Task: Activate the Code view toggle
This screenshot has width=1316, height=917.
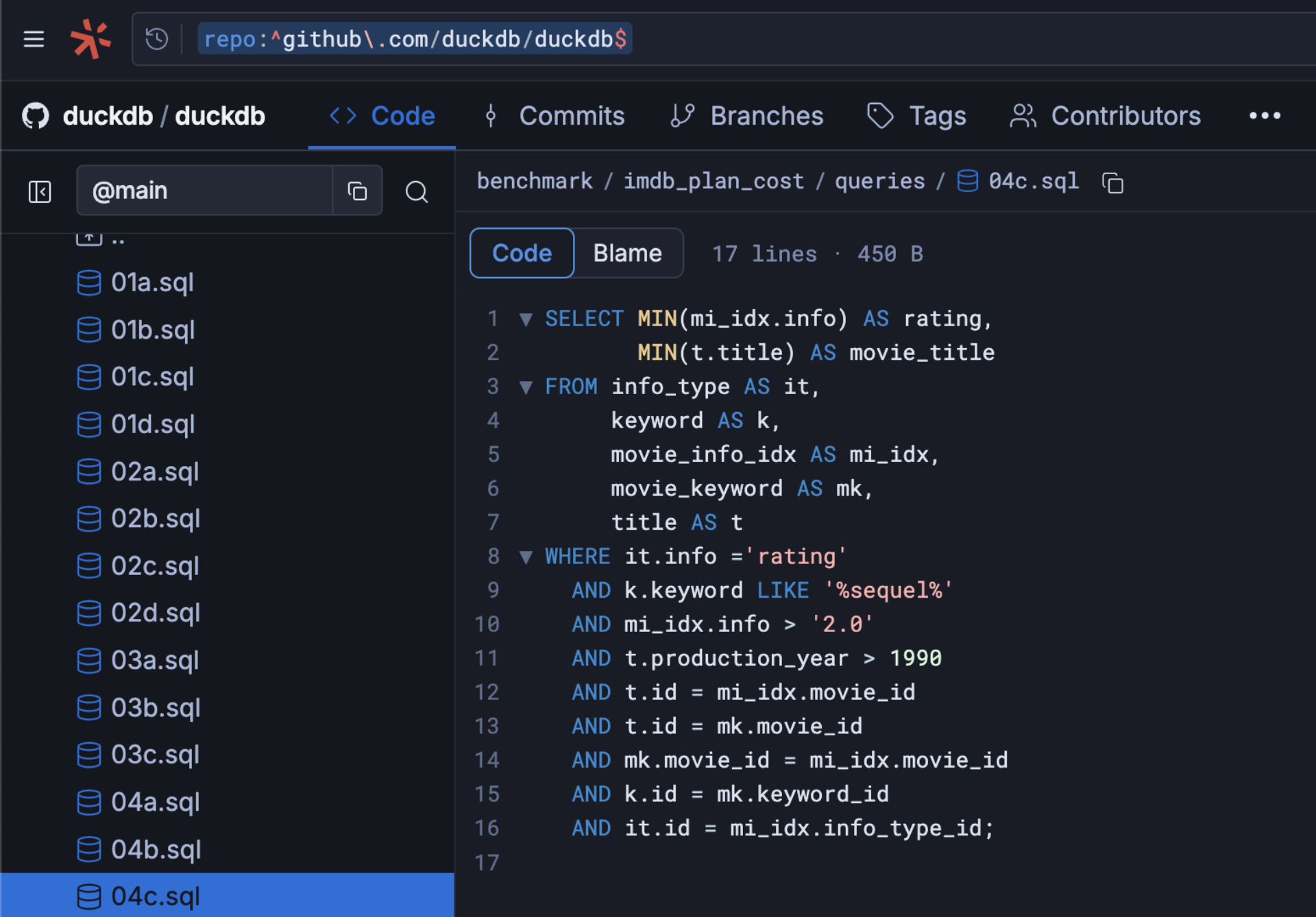Action: [521, 253]
